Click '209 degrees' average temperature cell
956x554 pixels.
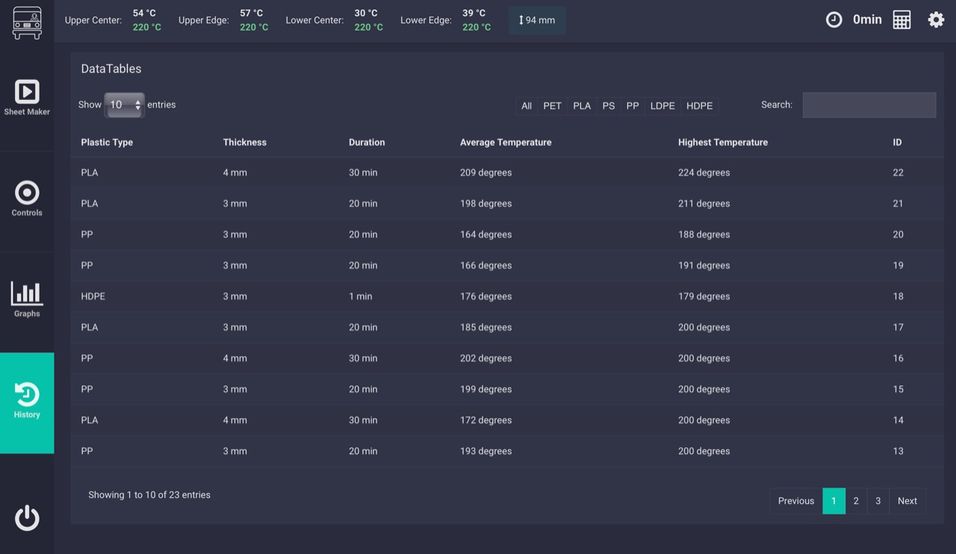[486, 172]
